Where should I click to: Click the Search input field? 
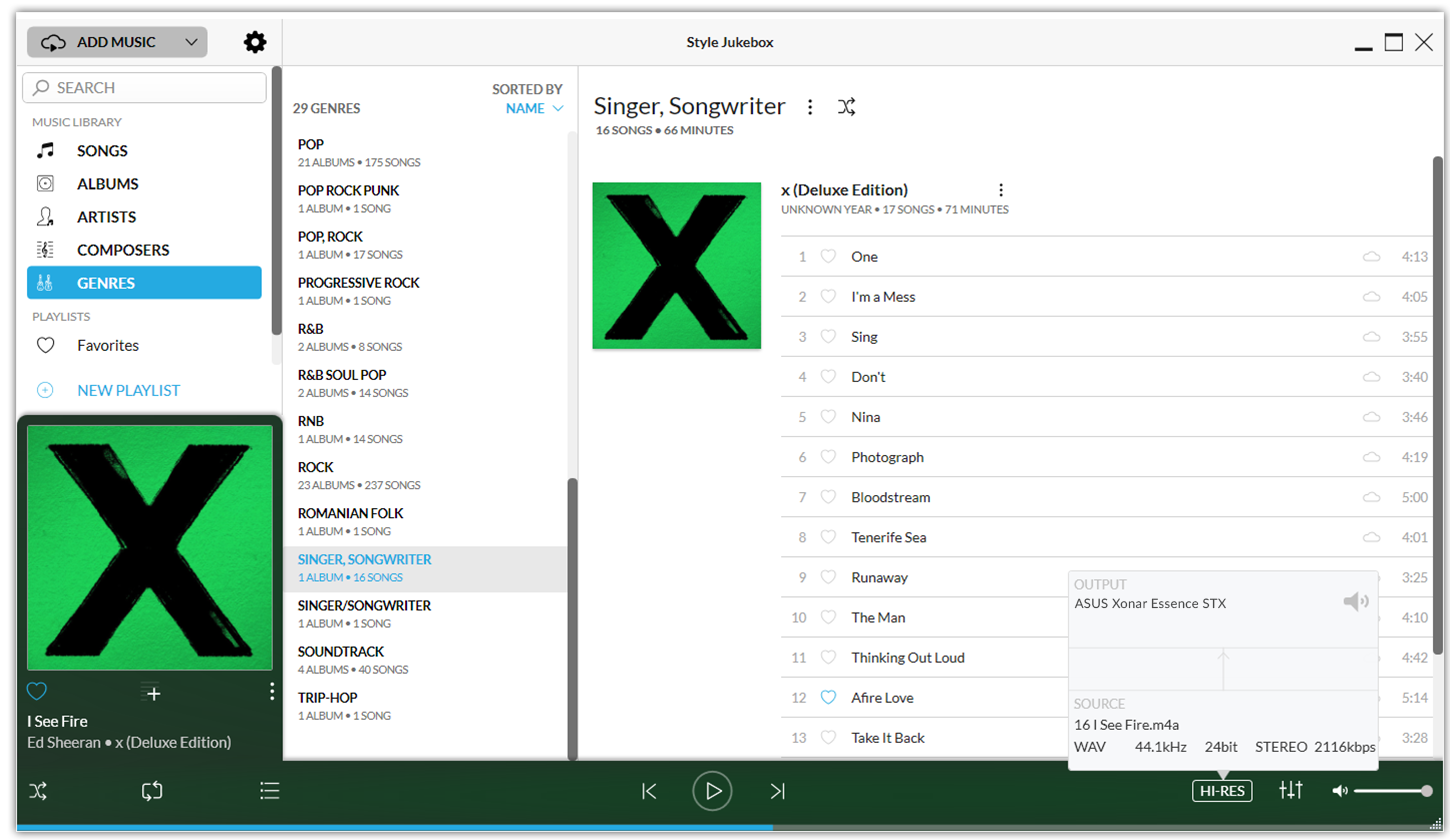(x=144, y=88)
